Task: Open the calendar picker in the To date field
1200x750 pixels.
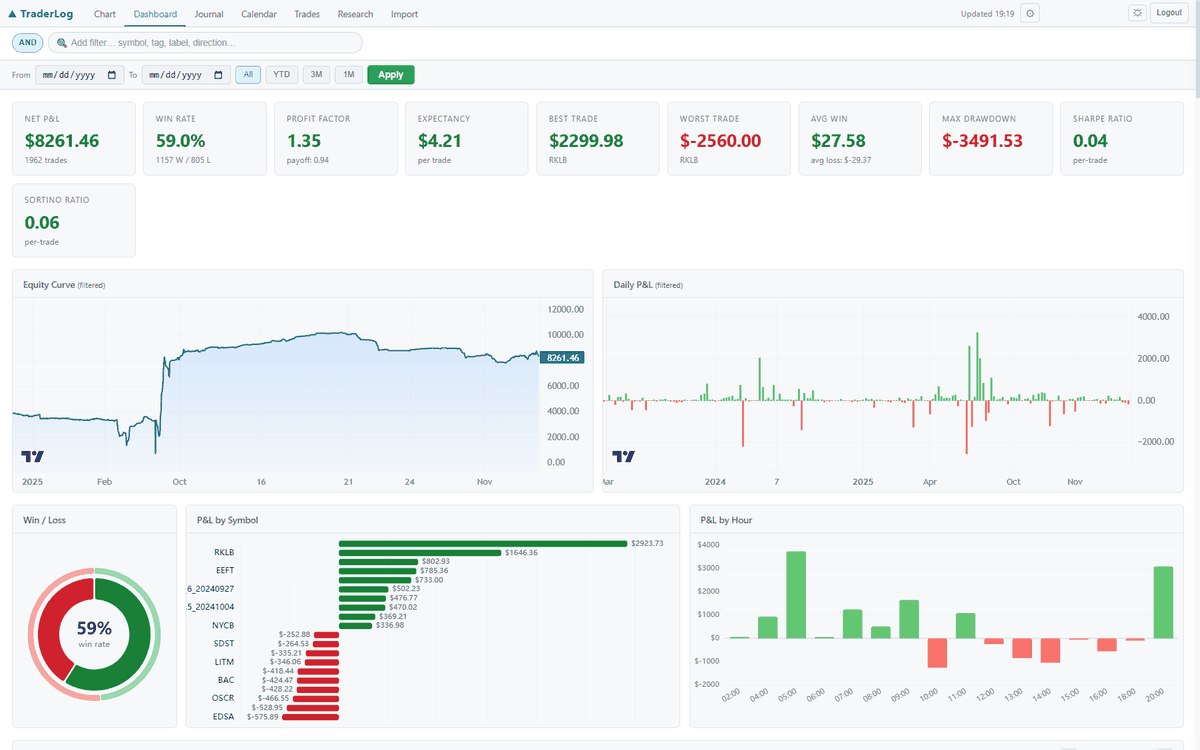Action: [x=218, y=74]
